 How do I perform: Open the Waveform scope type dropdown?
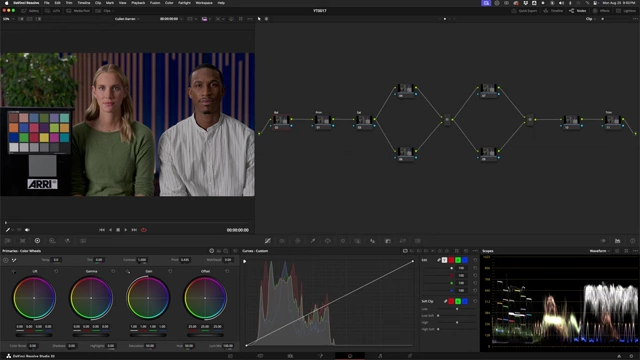[x=600, y=251]
